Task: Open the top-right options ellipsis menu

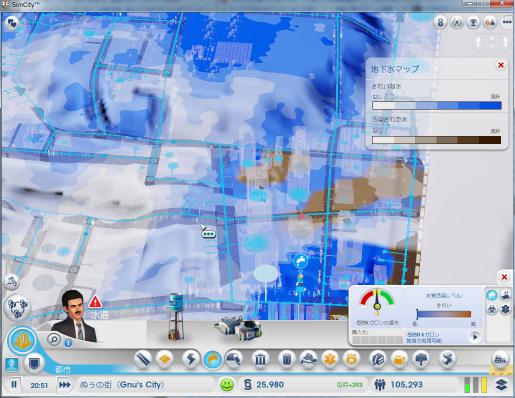Action: pos(507,22)
